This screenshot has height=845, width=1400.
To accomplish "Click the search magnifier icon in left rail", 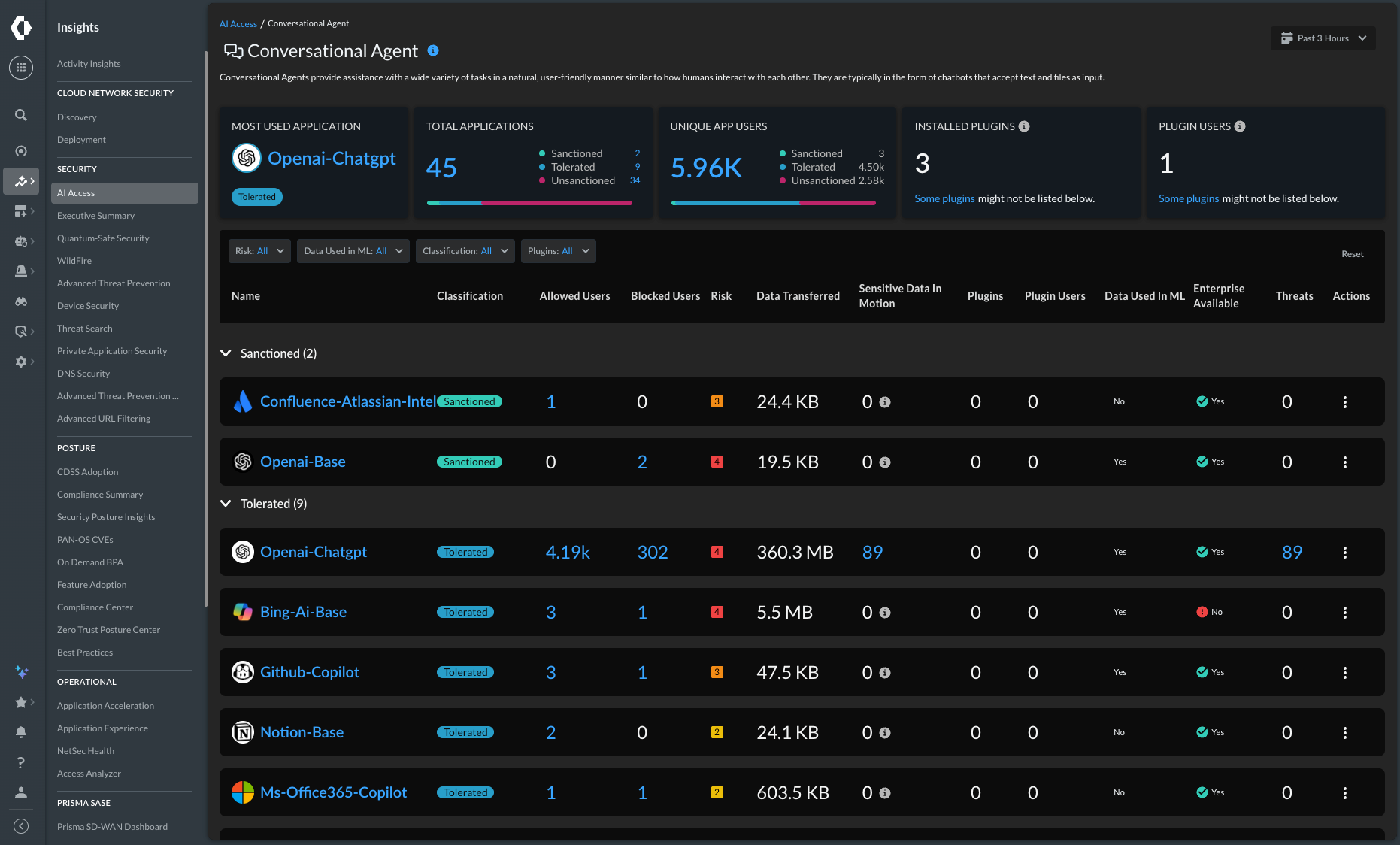I will (x=21, y=115).
